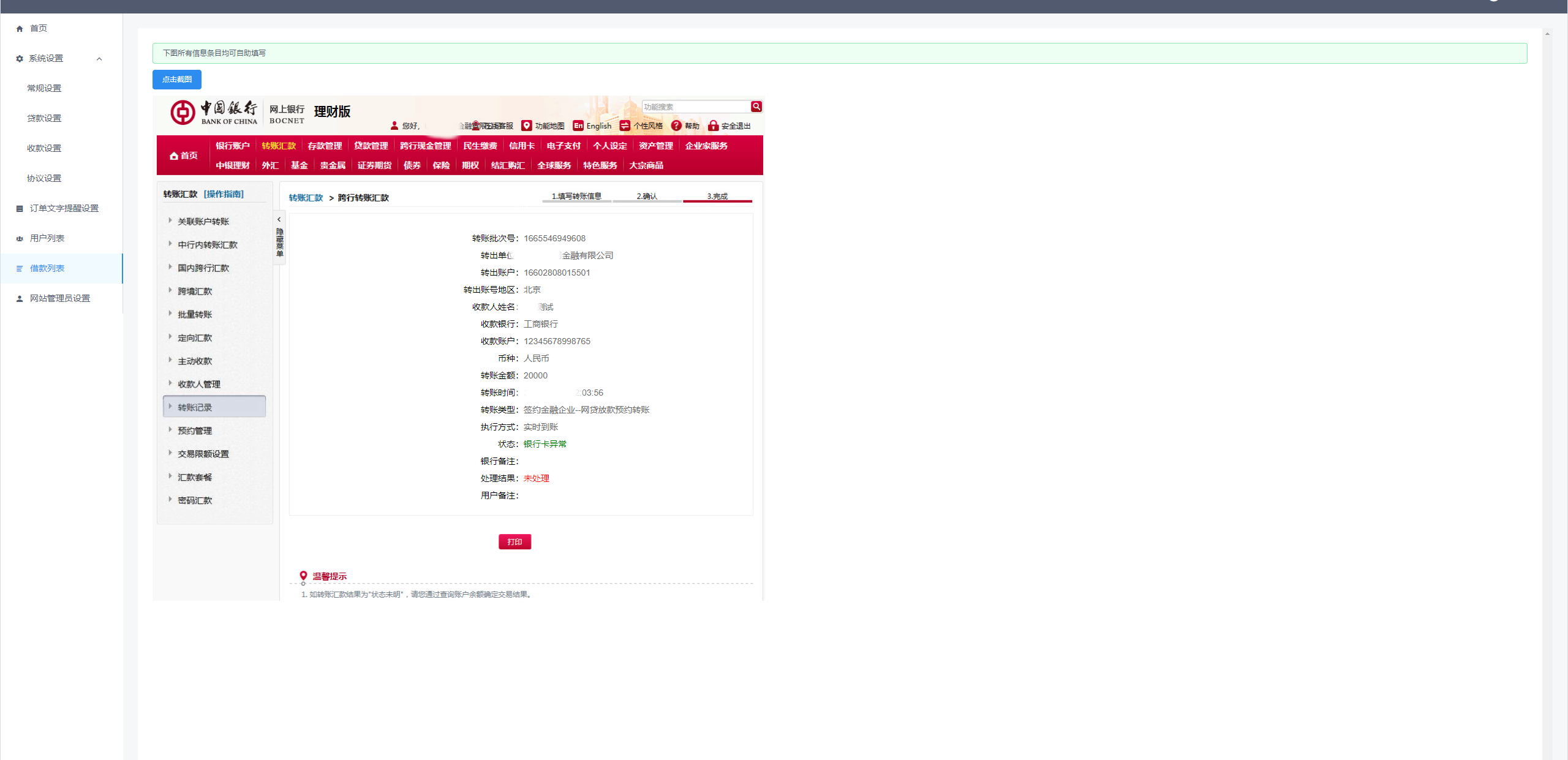Open the 借款列表 sidebar menu item

61,269
